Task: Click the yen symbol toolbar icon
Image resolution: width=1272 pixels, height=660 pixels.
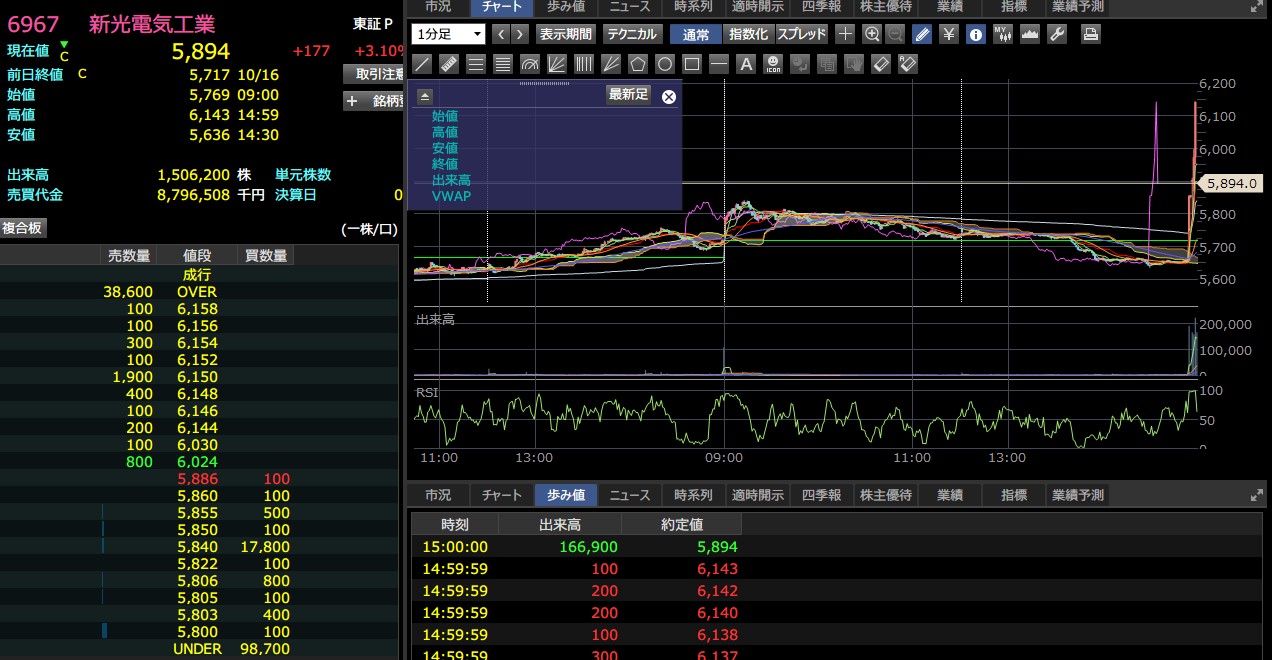Action: pyautogui.click(x=949, y=34)
